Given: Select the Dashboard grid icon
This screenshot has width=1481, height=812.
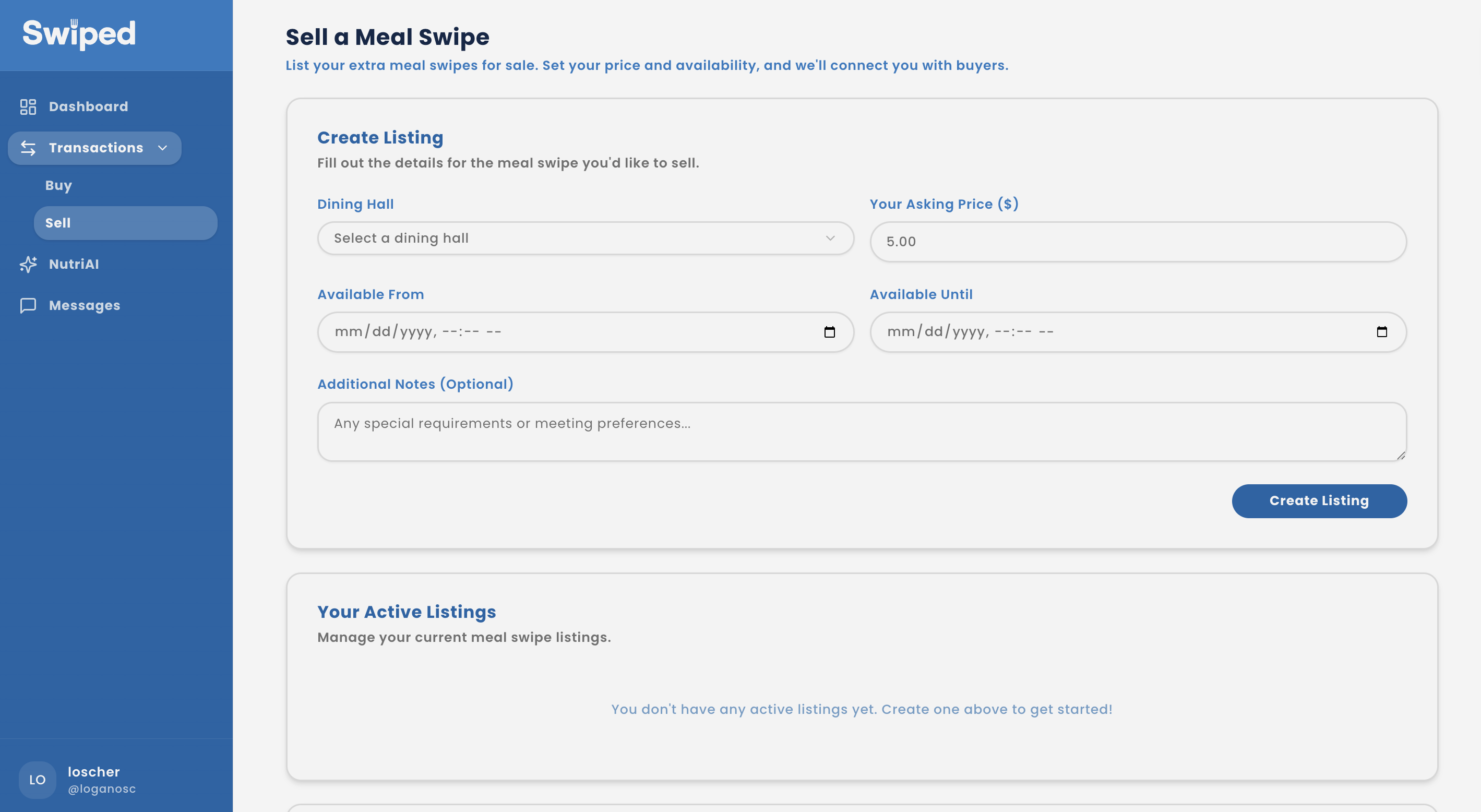Looking at the screenshot, I should [28, 106].
